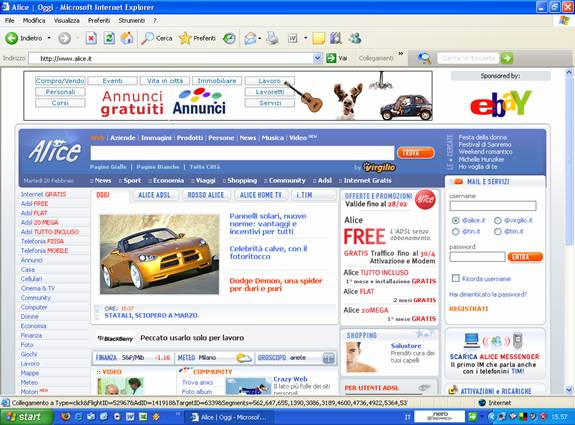Print the page using printer icon

point(272,38)
